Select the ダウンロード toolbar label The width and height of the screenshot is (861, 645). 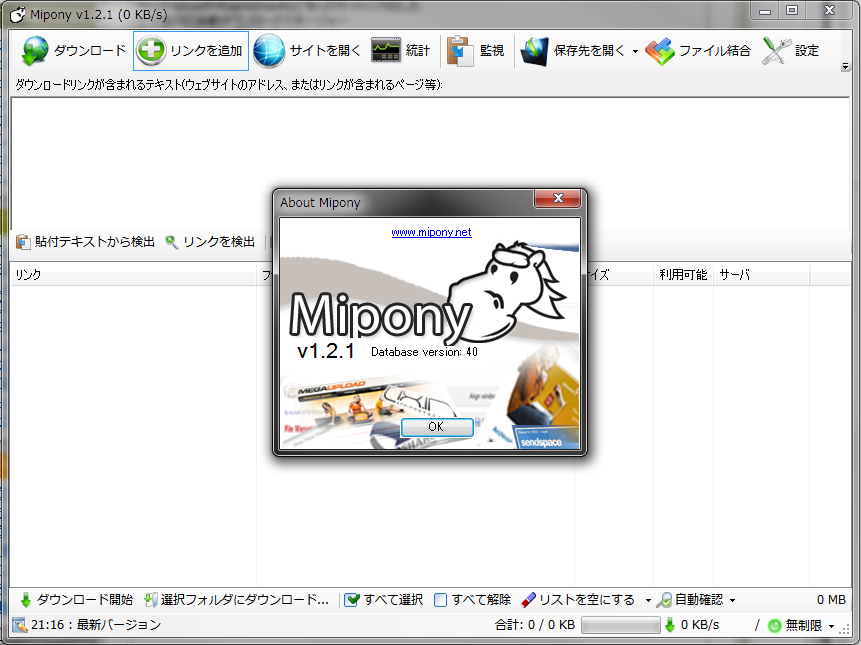click(x=90, y=51)
